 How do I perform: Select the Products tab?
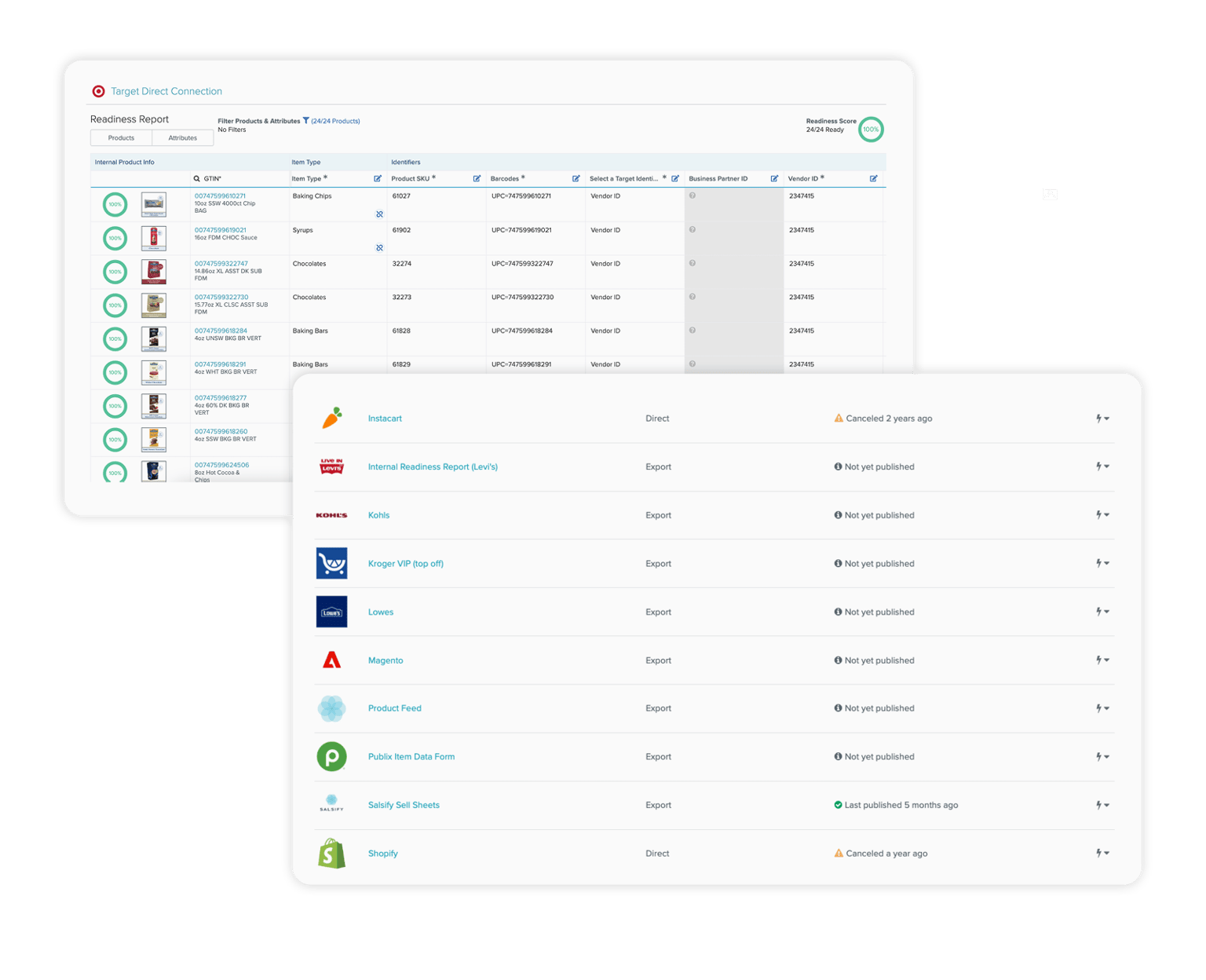pyautogui.click(x=121, y=137)
